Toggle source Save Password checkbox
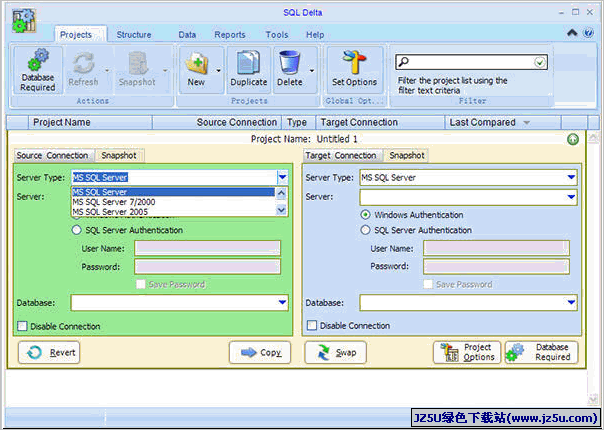Image resolution: width=604 pixels, height=430 pixels. click(x=141, y=284)
